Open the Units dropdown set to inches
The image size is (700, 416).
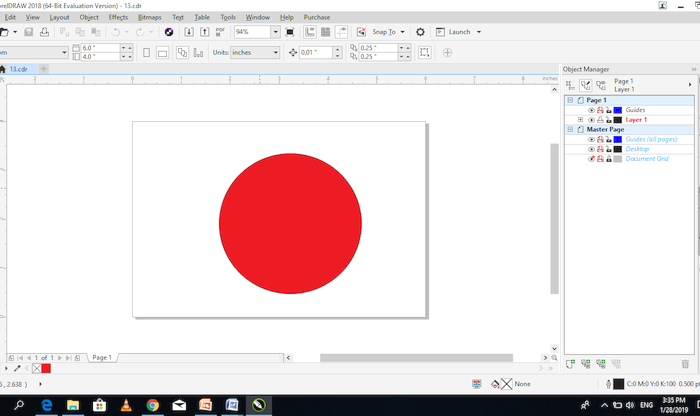click(275, 53)
